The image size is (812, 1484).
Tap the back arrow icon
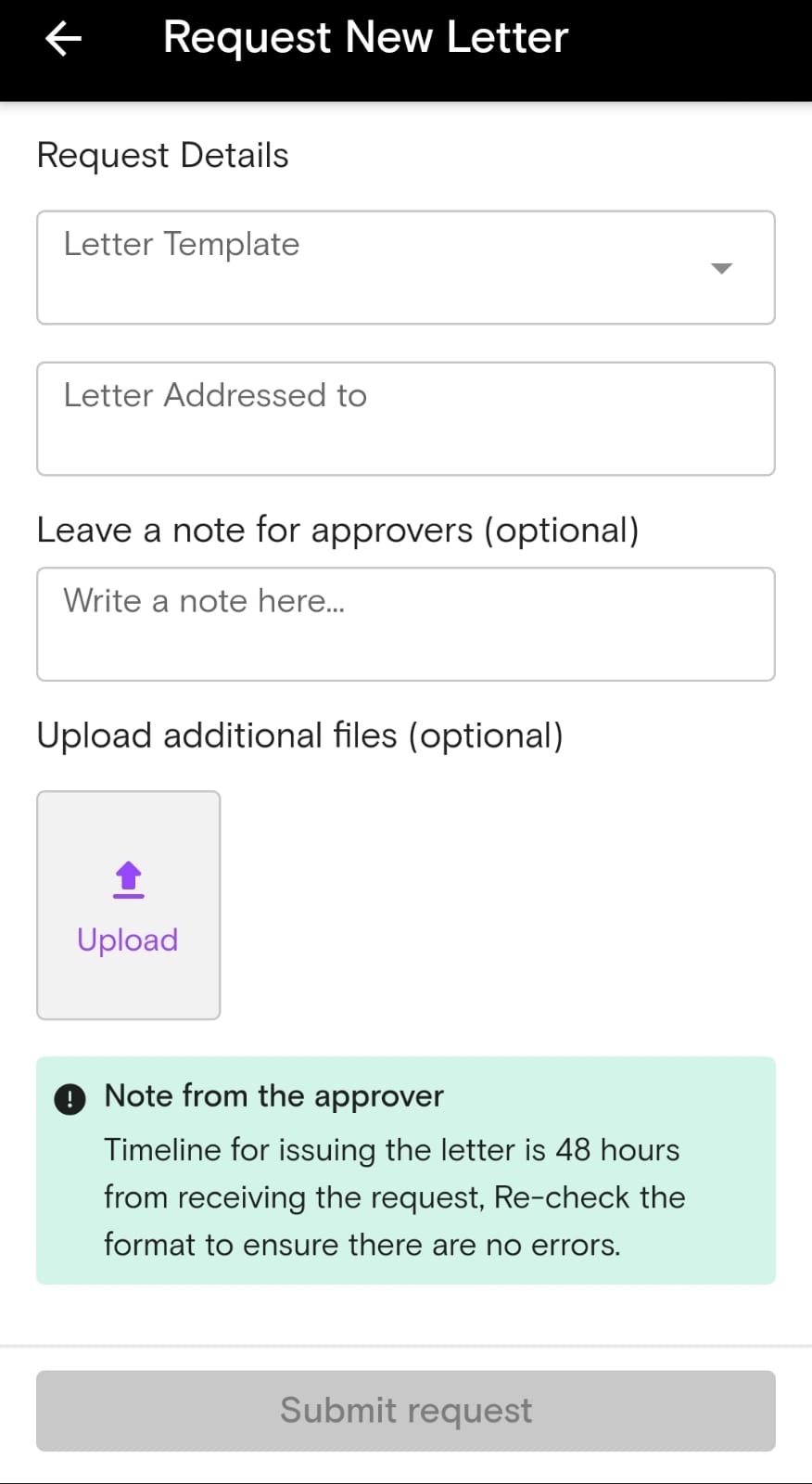click(x=63, y=39)
